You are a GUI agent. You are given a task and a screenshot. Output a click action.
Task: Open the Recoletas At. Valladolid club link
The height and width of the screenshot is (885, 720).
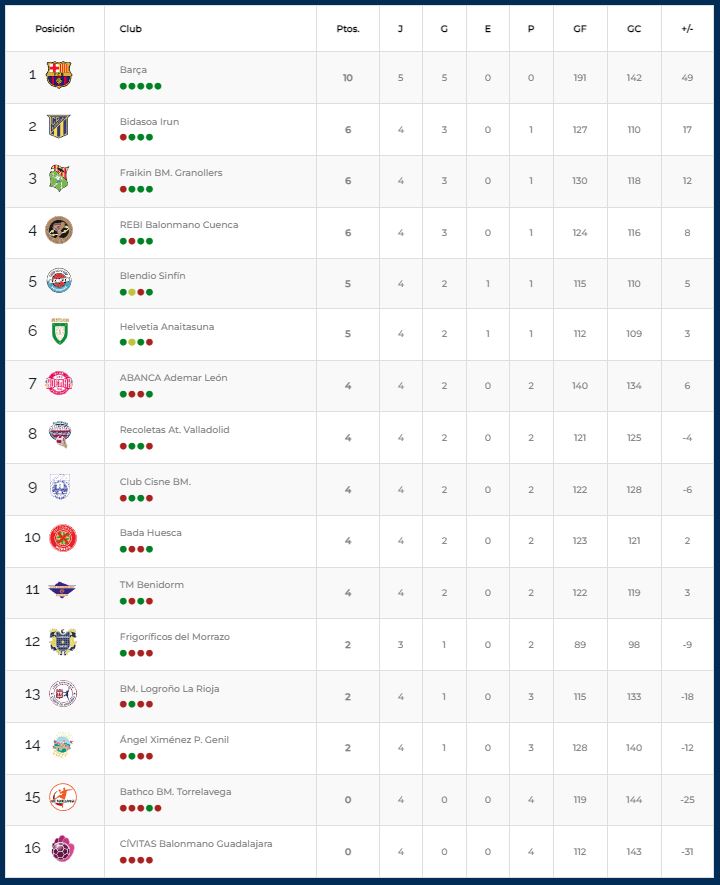click(174, 430)
